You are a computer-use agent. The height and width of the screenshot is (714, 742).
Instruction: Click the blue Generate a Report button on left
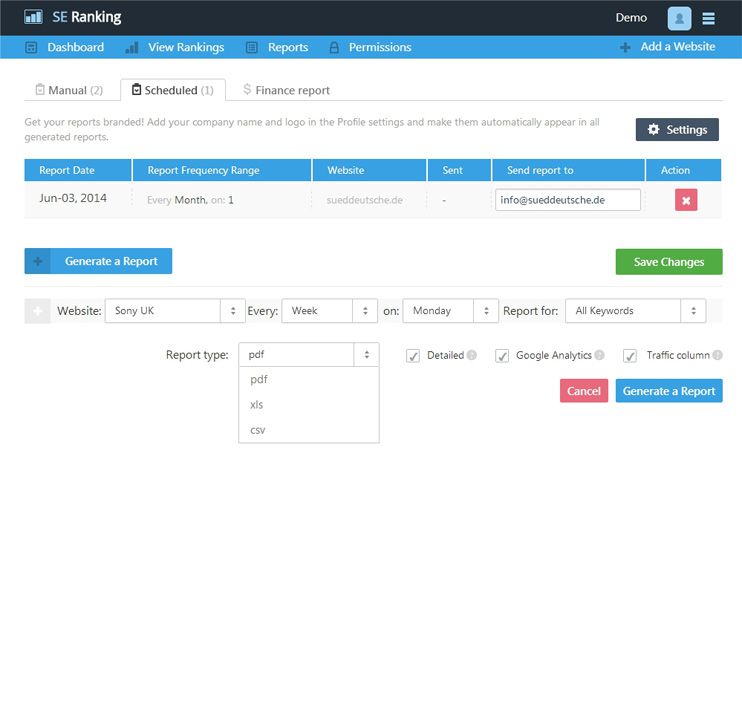[98, 261]
